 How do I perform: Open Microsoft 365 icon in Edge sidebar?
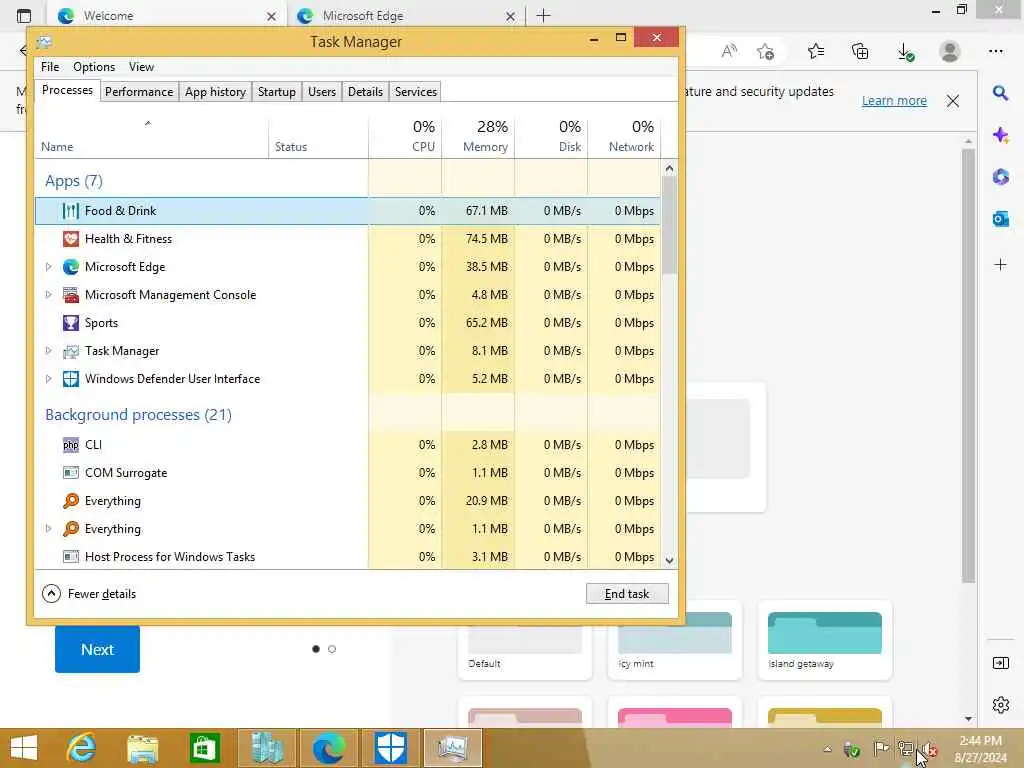(1000, 177)
